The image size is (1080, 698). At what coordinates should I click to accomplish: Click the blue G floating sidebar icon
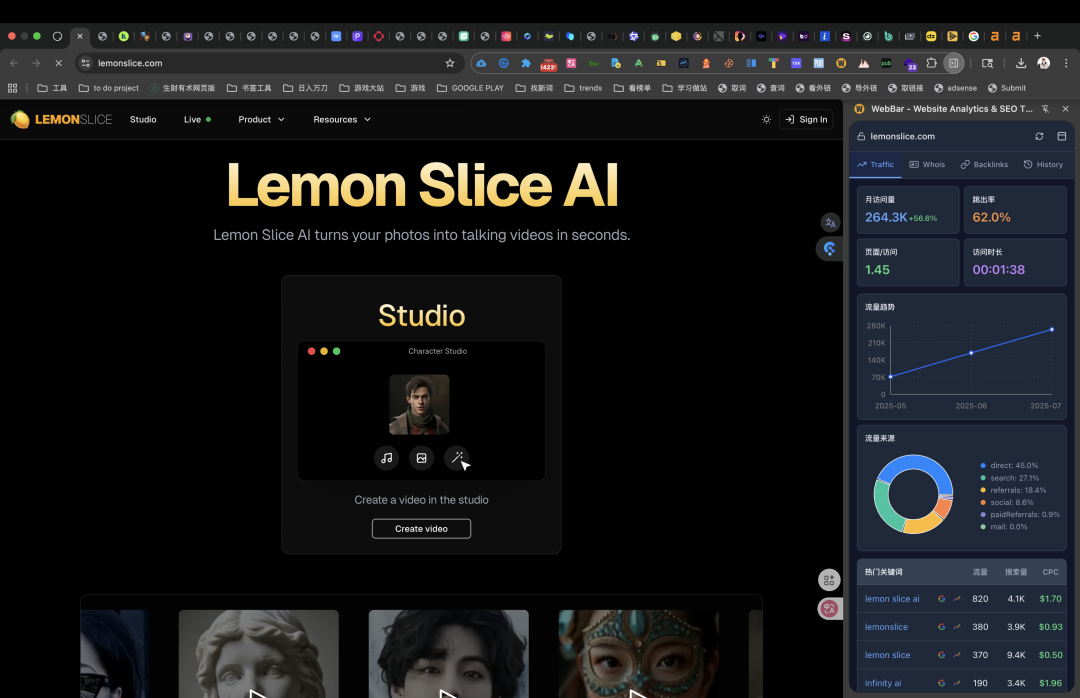tap(829, 249)
